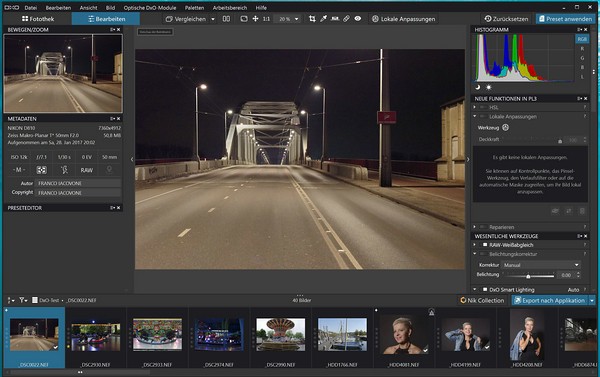Image resolution: width=600 pixels, height=377 pixels.
Task: Set zoom to 1:1
Action: coord(266,19)
